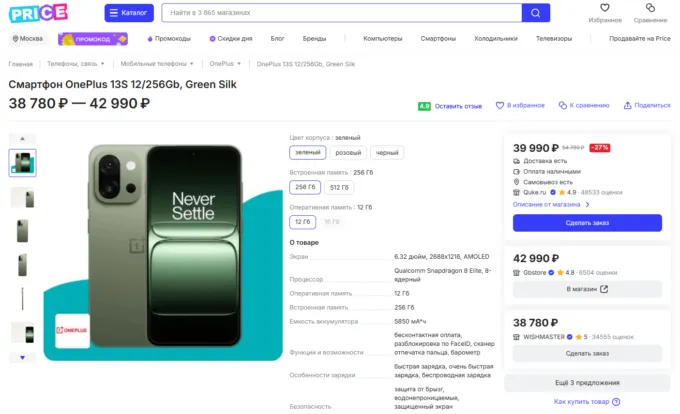Open the Бренды section
The width and height of the screenshot is (680, 414).
[x=314, y=39]
